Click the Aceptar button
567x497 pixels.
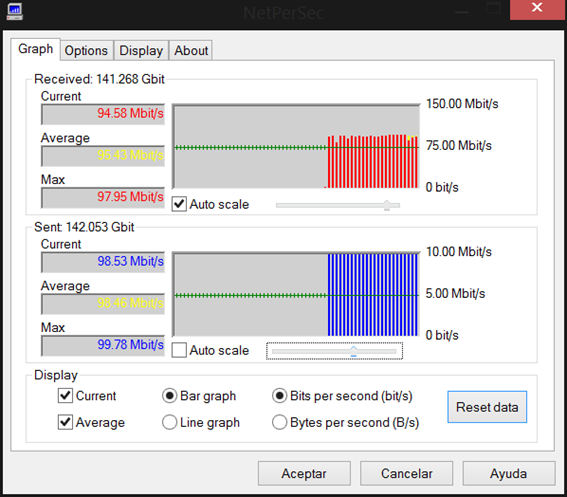(304, 473)
